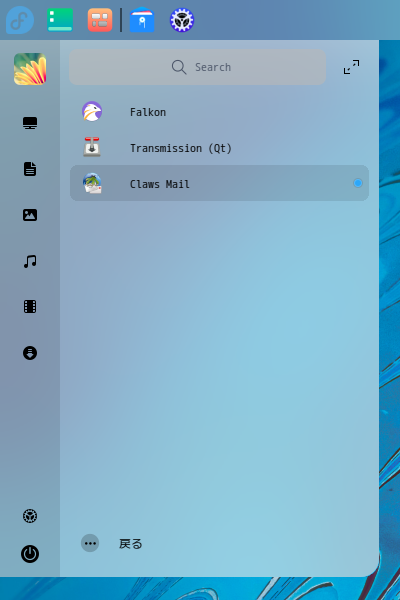Switch launcher to fullscreen mode

(x=351, y=67)
